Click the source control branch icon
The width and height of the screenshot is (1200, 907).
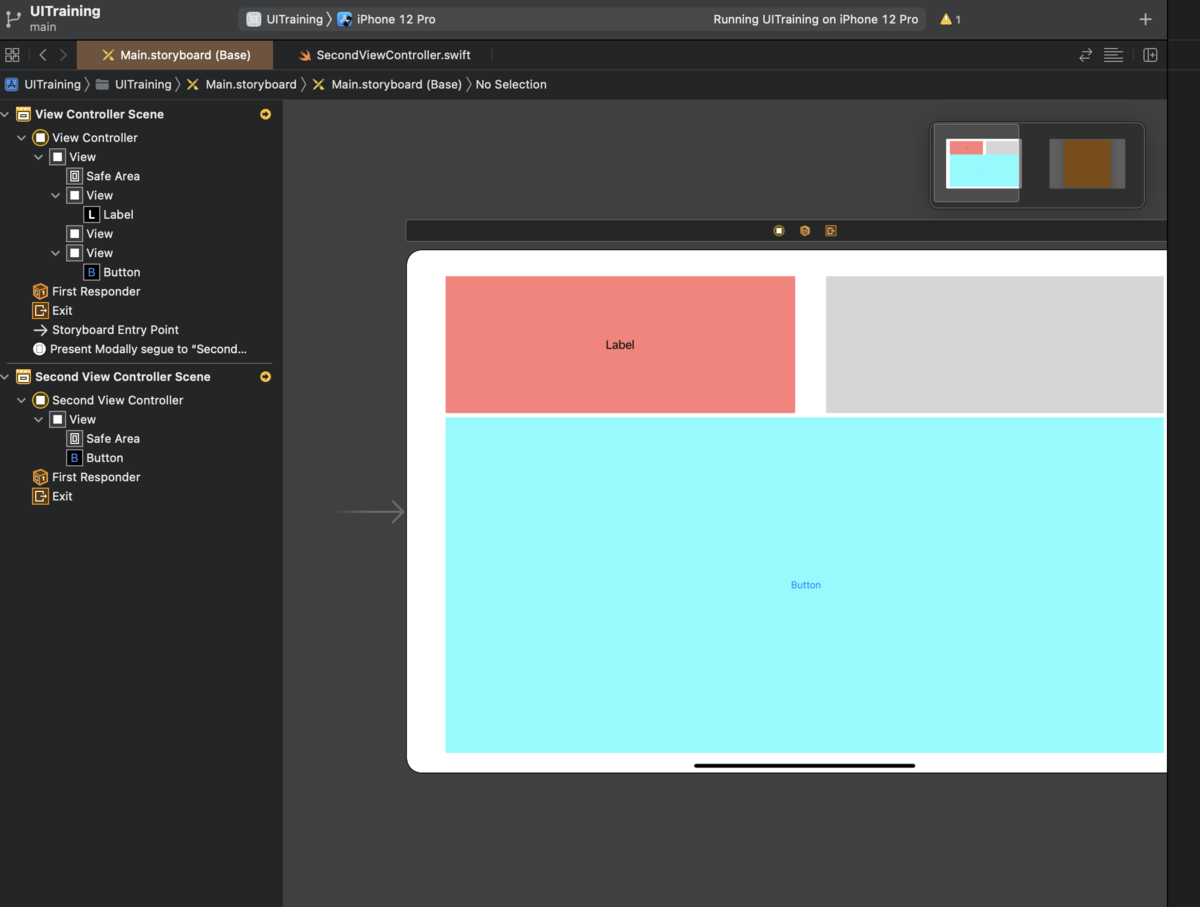point(13,18)
